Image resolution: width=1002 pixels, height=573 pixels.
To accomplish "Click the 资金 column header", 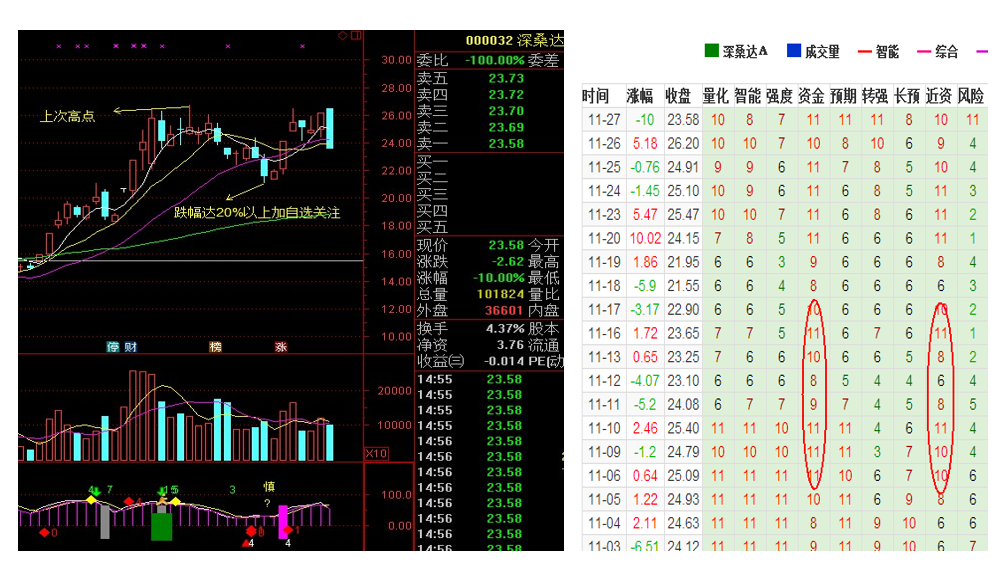I will click(x=812, y=96).
